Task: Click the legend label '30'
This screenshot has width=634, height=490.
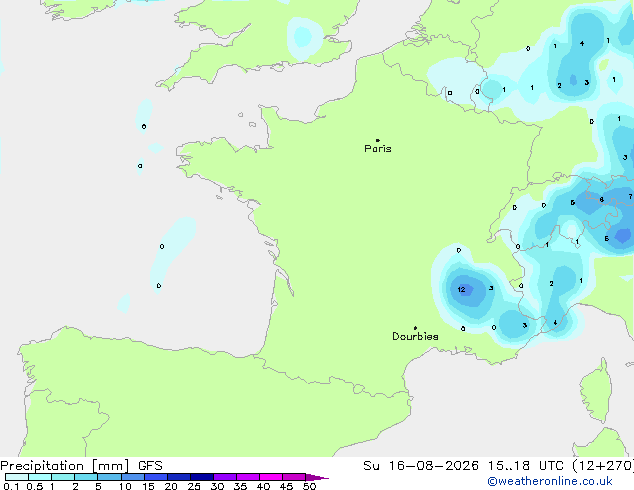Action: pyautogui.click(x=217, y=486)
